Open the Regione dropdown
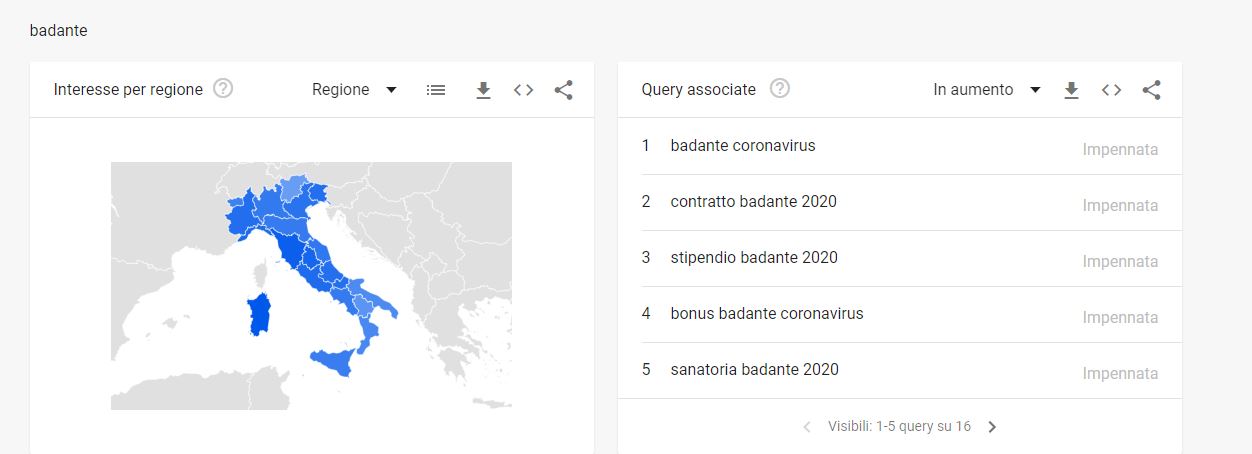This screenshot has height=454, width=1252. pos(355,90)
